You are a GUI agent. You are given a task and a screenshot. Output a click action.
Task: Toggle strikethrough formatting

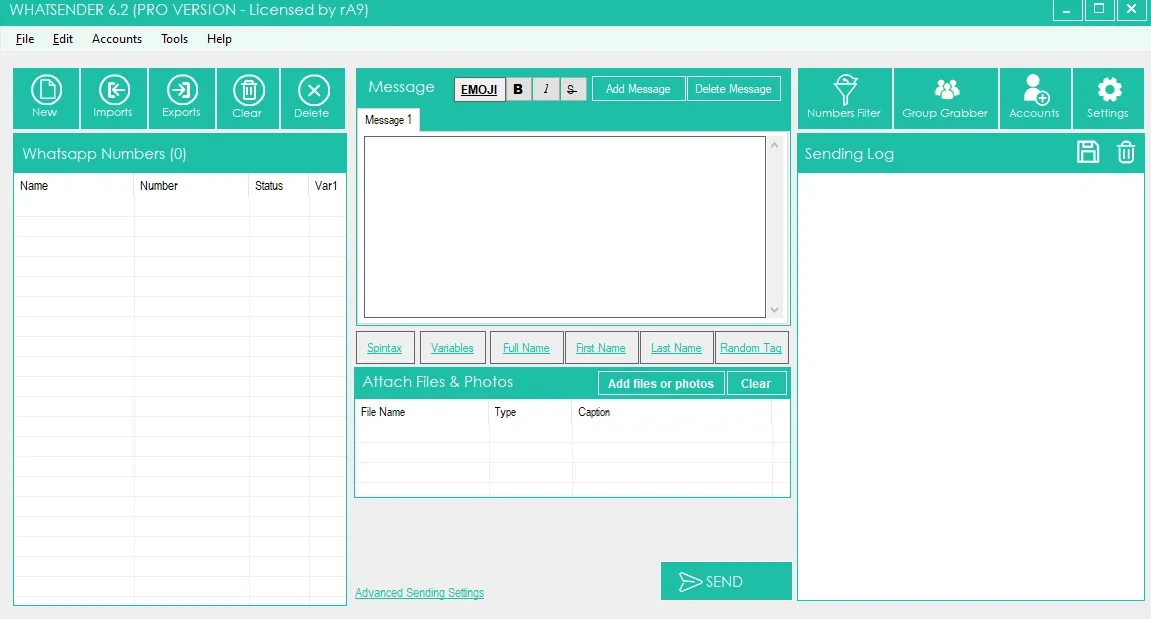click(x=573, y=89)
